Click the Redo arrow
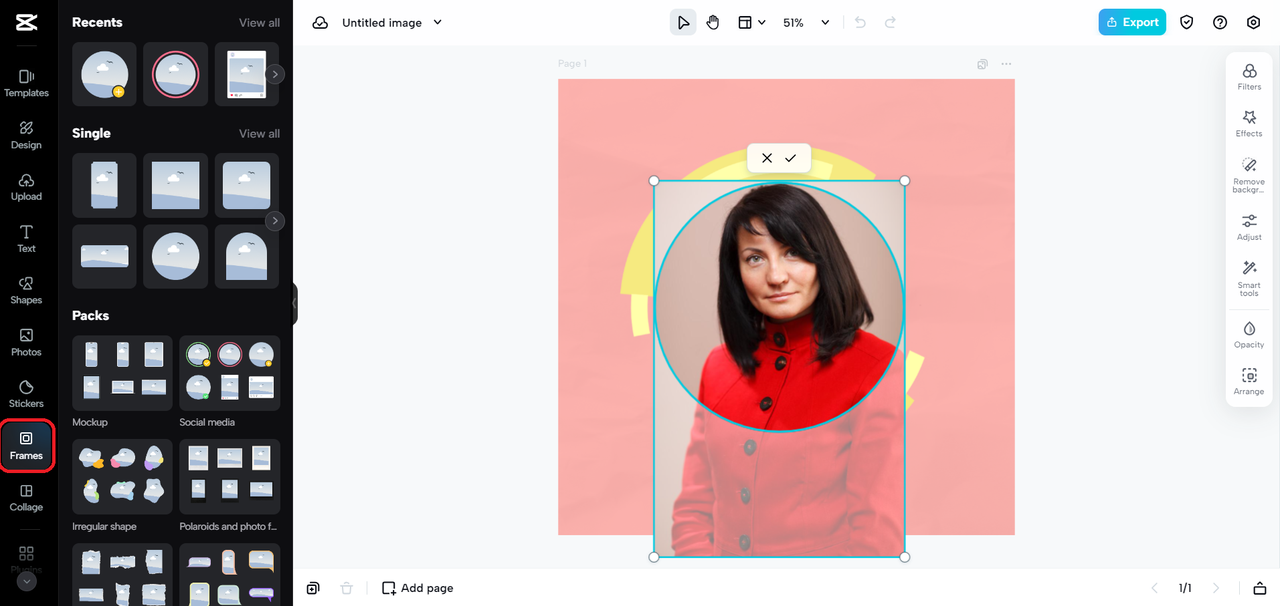 (x=890, y=22)
